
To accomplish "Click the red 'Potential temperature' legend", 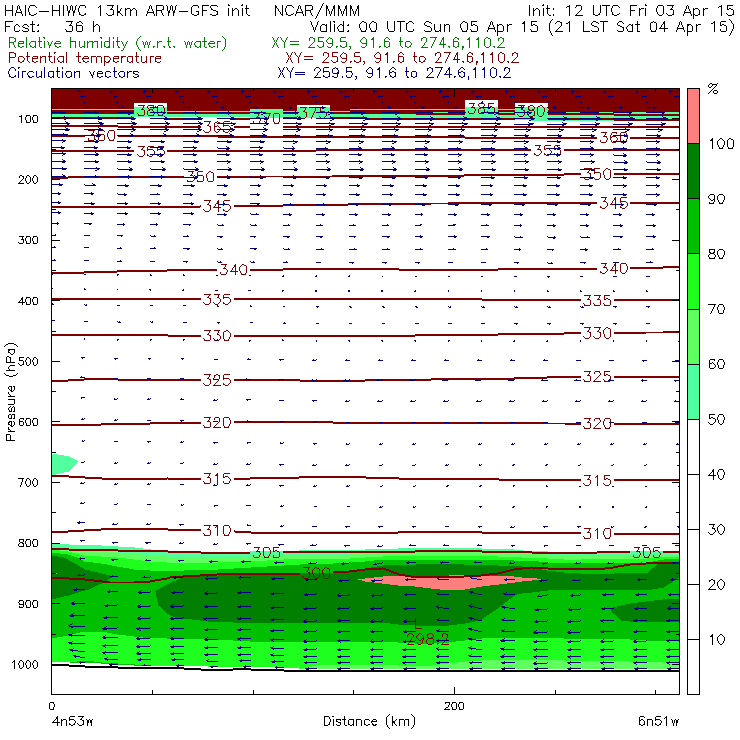I will [x=85, y=58].
